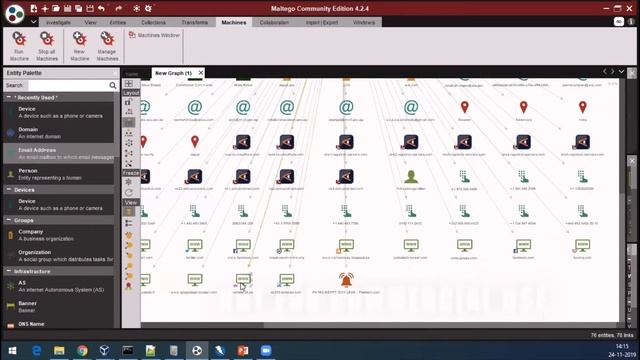Toggle the highlighted normal view button

pyautogui.click(x=129, y=212)
